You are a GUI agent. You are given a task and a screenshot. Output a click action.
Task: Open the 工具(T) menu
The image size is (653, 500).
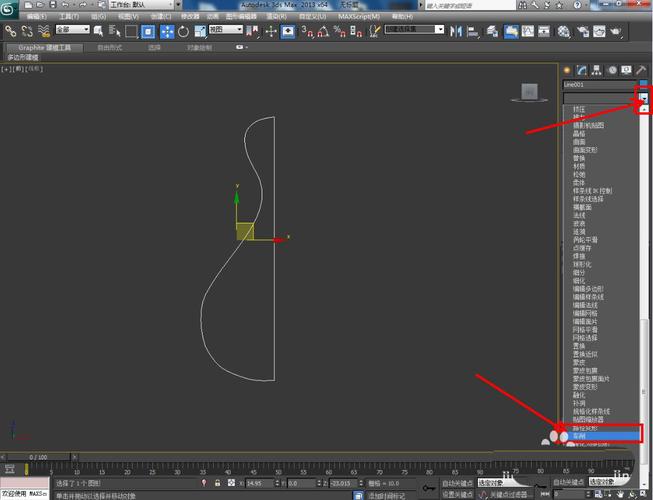pos(69,17)
